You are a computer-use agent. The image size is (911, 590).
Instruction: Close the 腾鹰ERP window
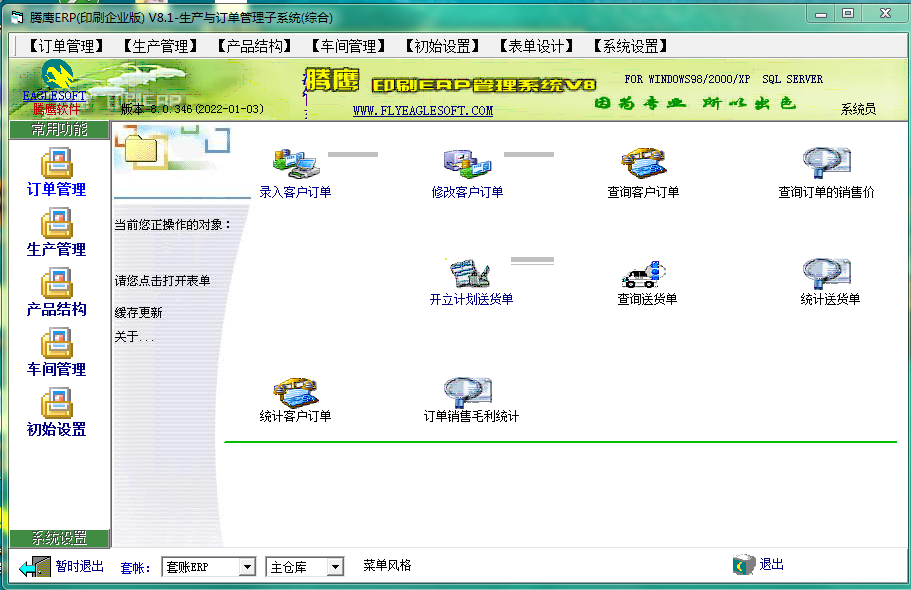885,13
